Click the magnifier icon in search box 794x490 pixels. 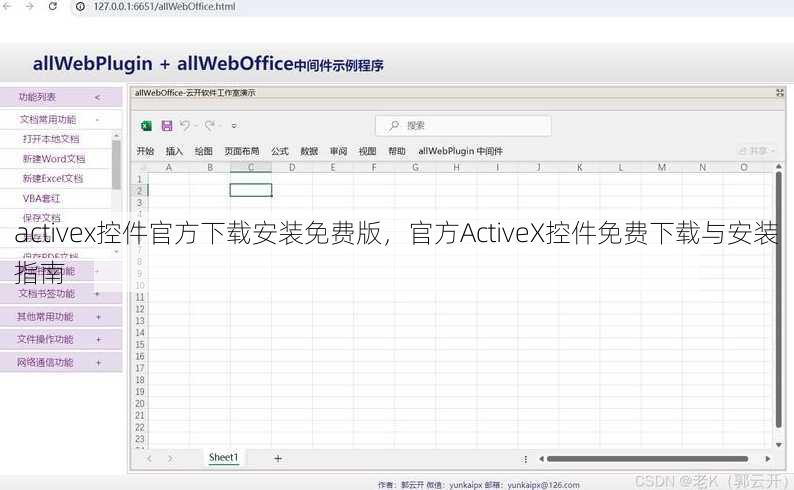(x=393, y=126)
